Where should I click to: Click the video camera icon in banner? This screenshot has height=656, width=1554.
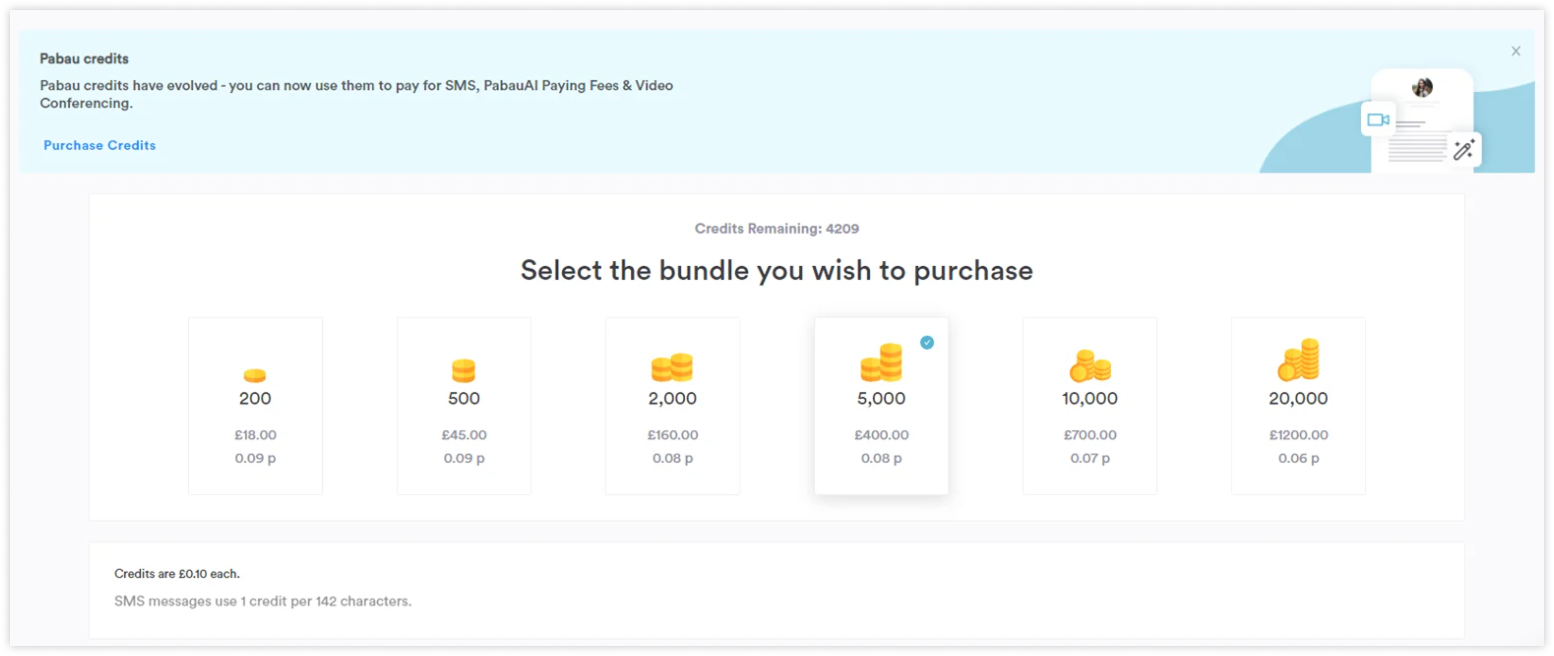click(x=1378, y=120)
